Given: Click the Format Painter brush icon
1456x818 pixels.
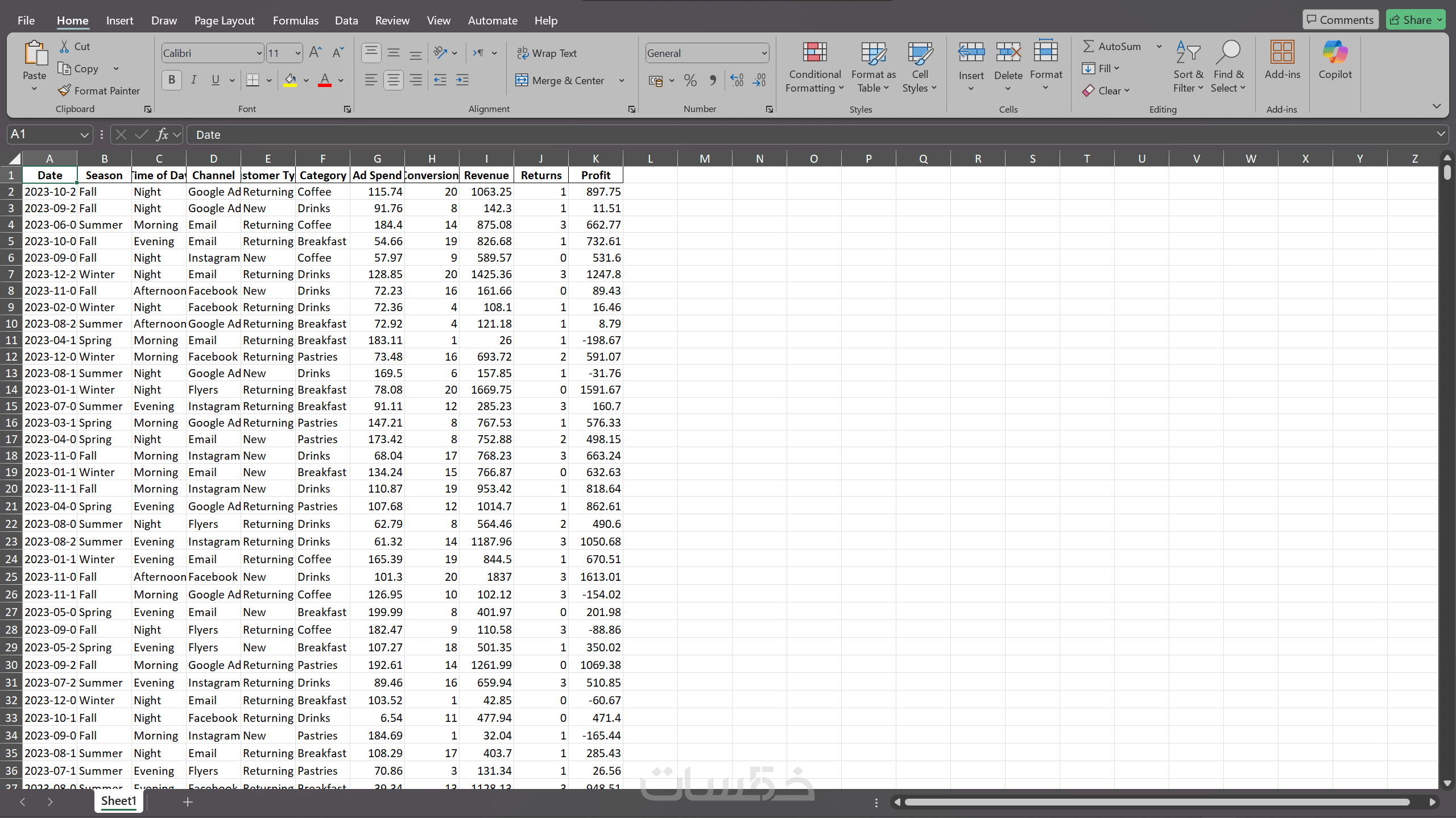Looking at the screenshot, I should click(65, 90).
